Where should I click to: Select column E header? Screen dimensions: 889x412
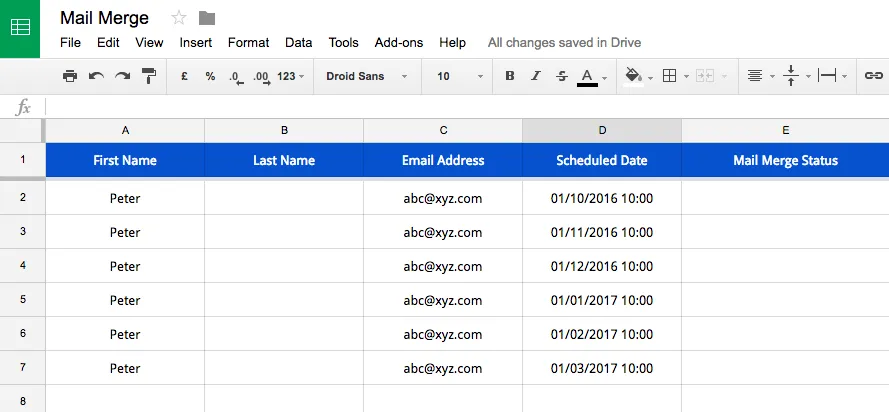coord(785,130)
